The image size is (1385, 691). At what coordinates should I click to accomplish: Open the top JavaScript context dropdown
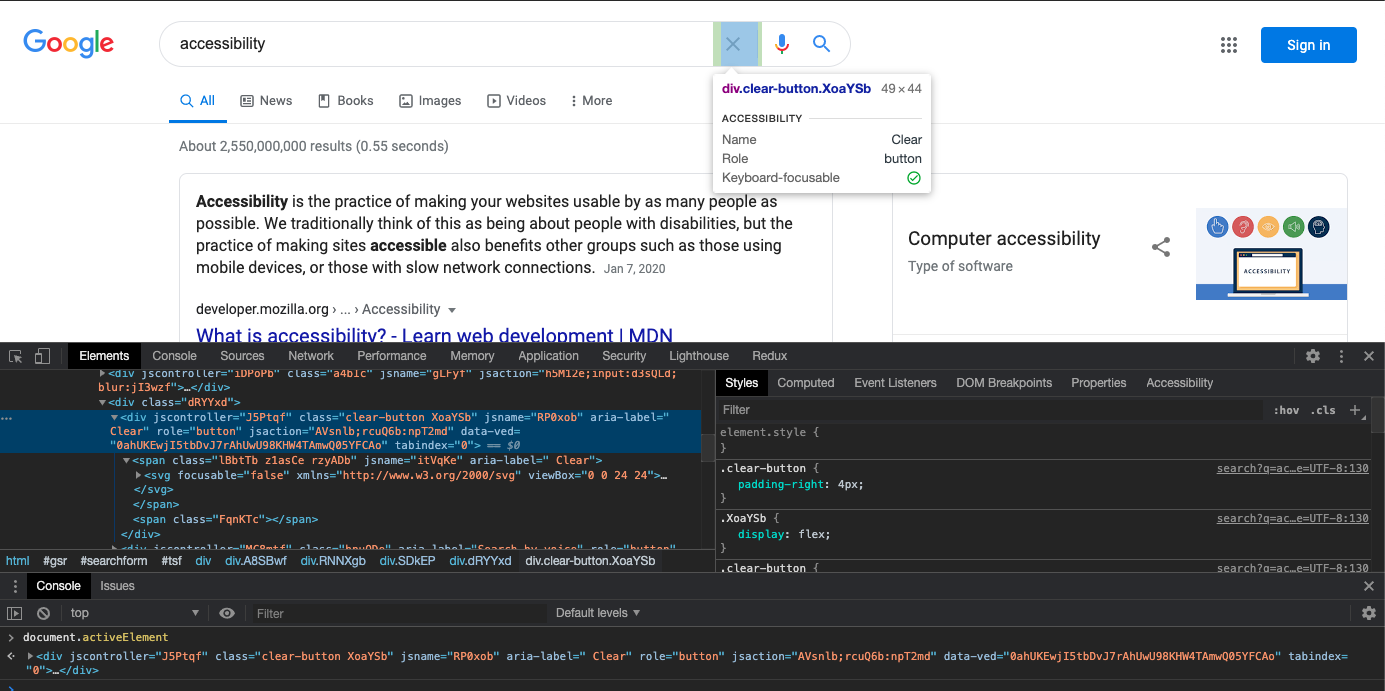tap(134, 613)
